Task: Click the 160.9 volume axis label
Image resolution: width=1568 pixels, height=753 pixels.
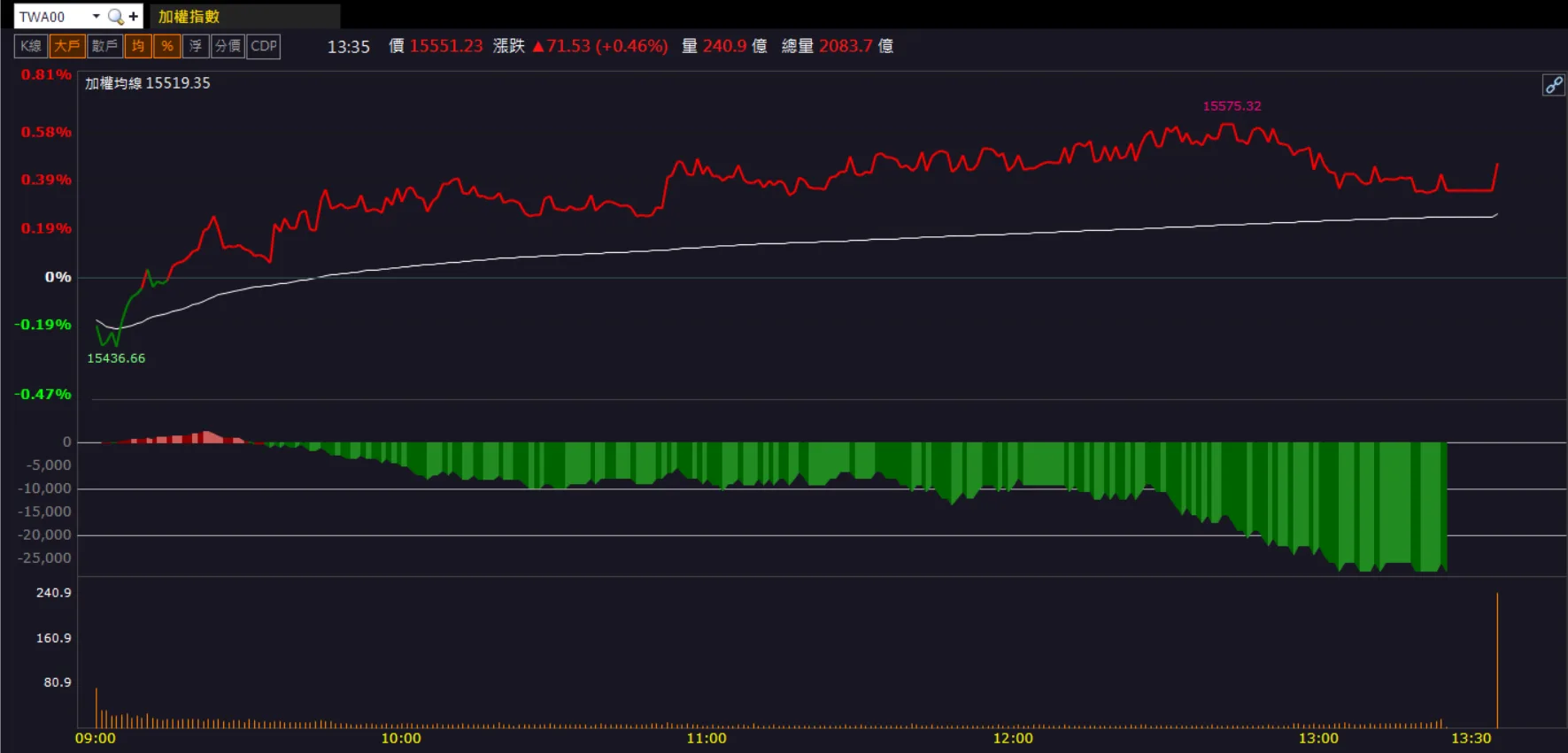Action: pos(53,638)
